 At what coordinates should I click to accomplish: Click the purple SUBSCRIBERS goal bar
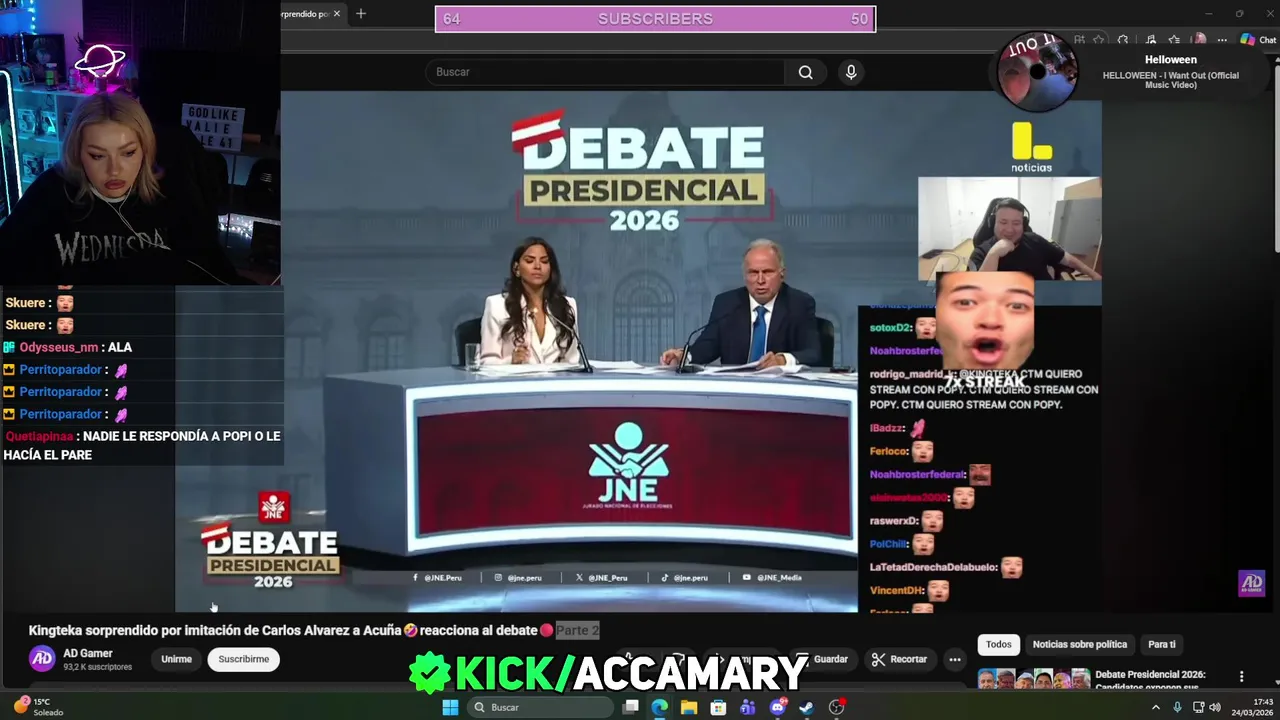655,19
